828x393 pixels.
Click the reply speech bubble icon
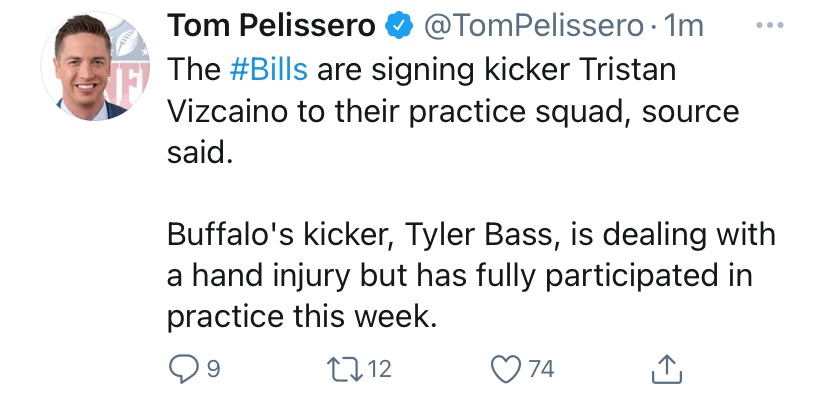[x=183, y=368]
